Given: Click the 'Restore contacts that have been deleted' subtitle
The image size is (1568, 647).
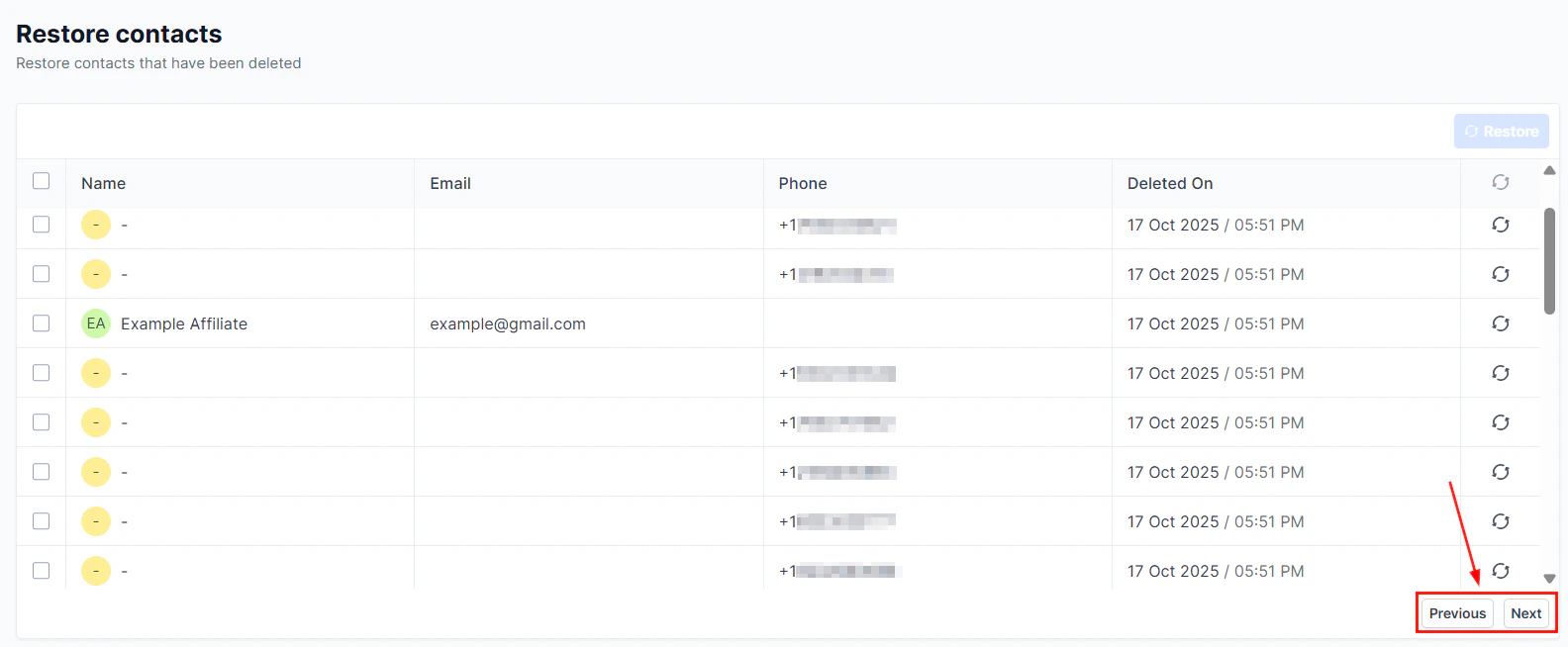Looking at the screenshot, I should pos(158,63).
